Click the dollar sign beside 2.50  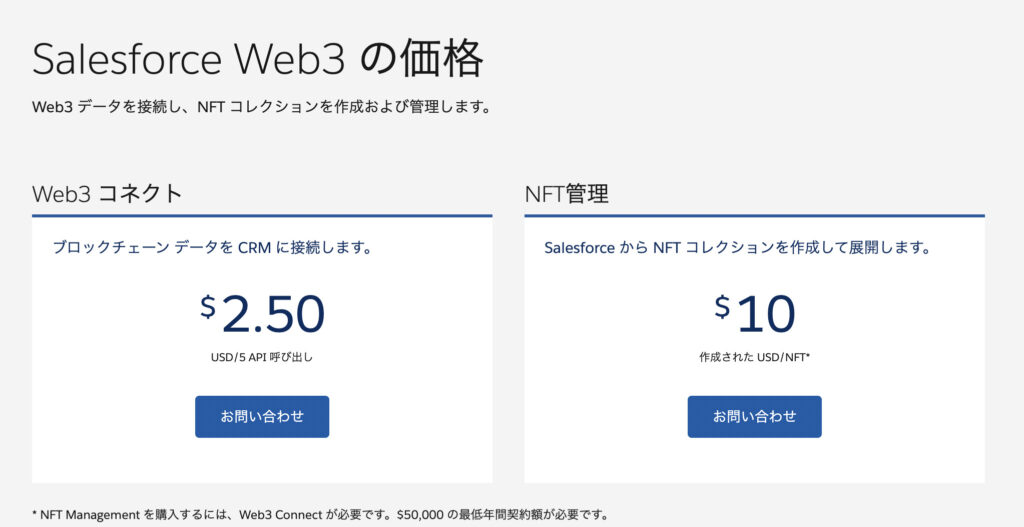coord(208,307)
